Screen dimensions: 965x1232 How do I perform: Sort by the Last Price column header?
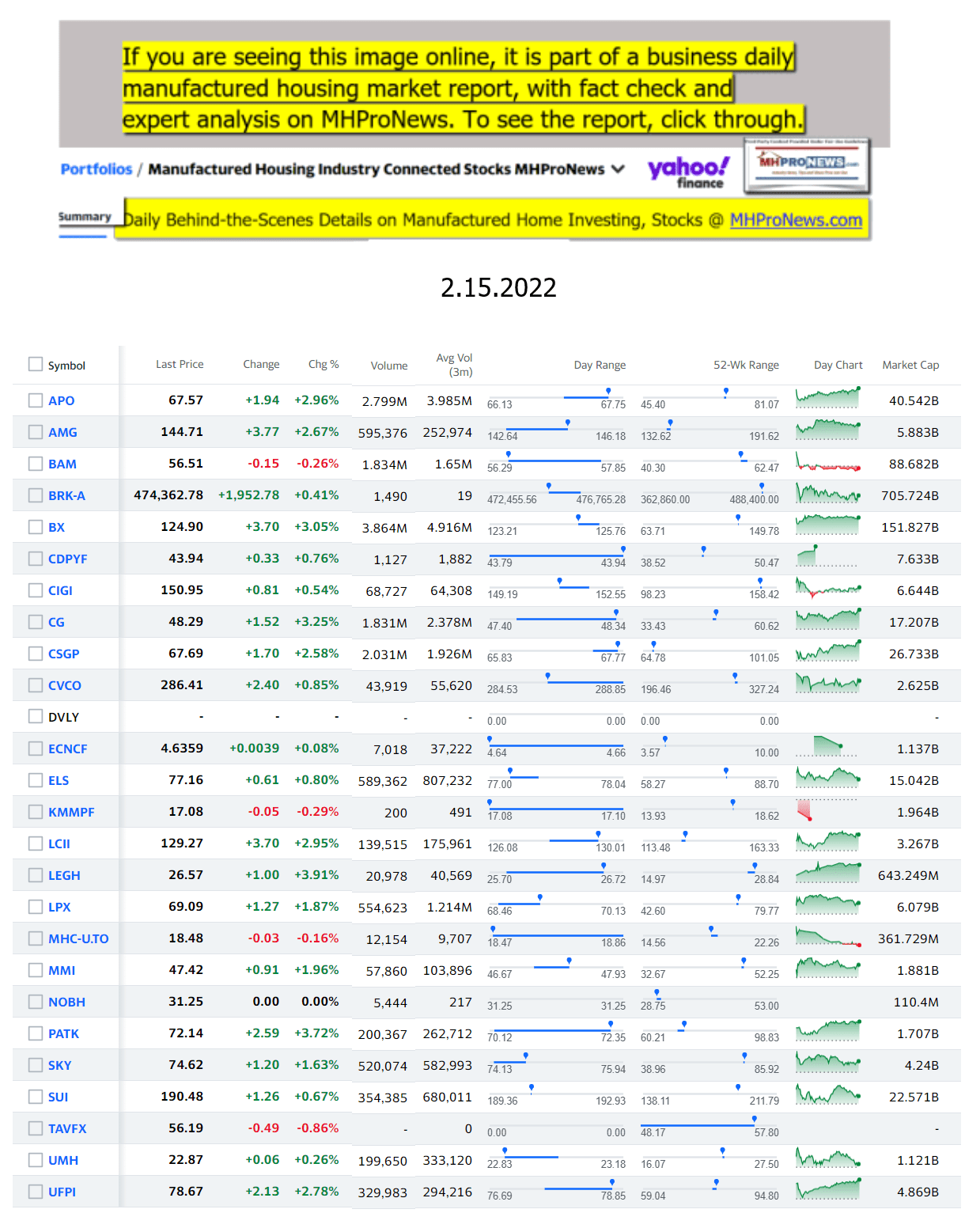click(180, 364)
